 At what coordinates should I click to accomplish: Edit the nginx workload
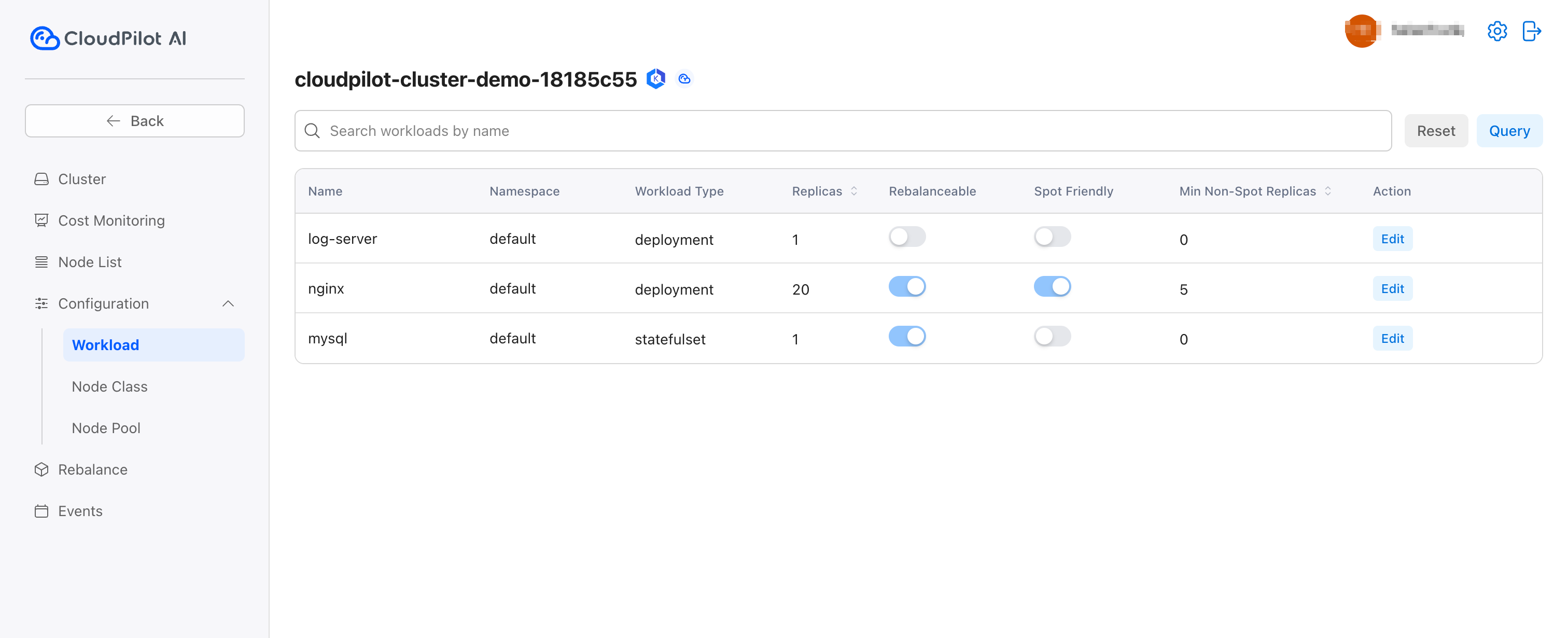1393,288
